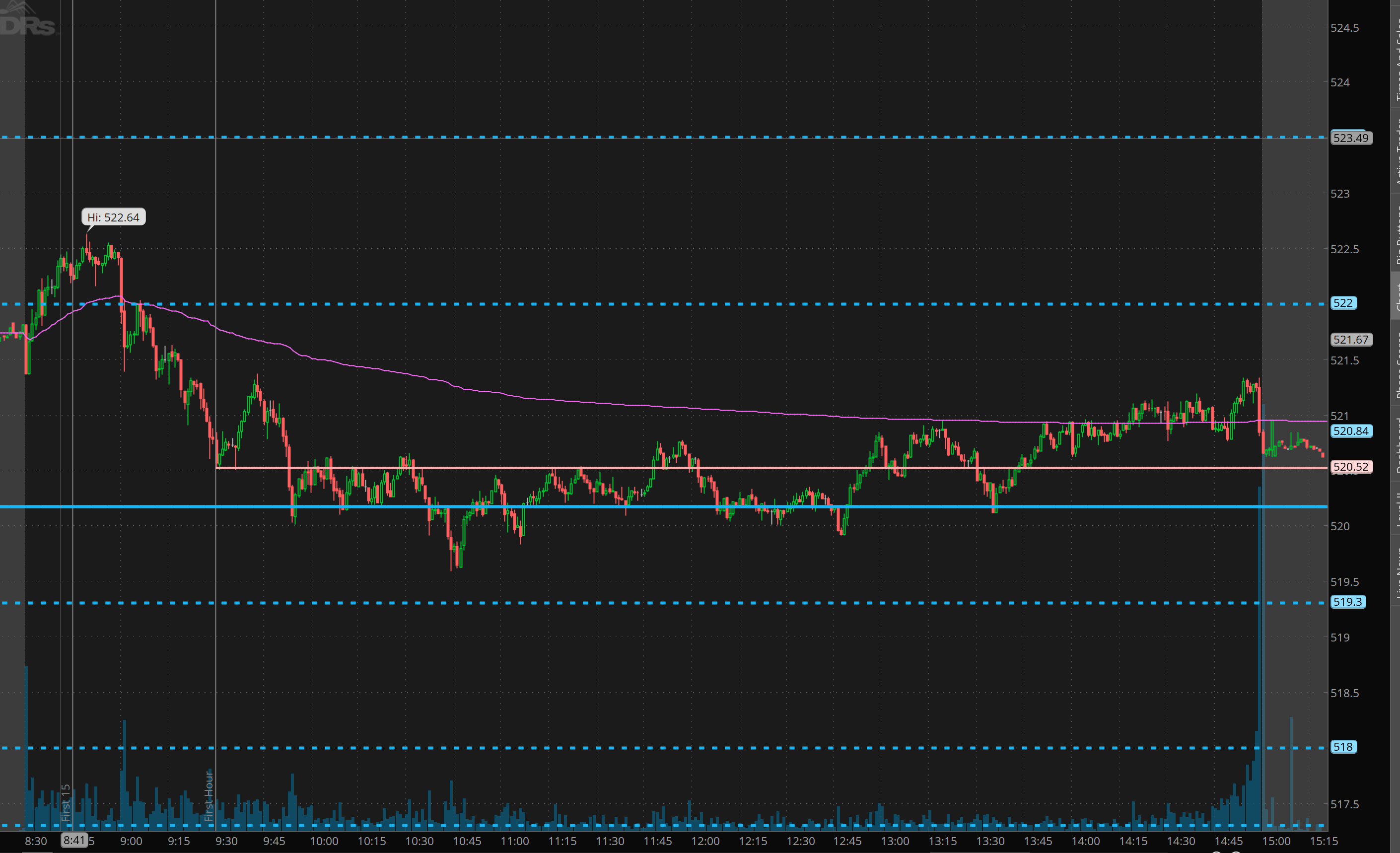Click the First 15 vertical marker label
The image size is (1400, 853).
click(66, 802)
